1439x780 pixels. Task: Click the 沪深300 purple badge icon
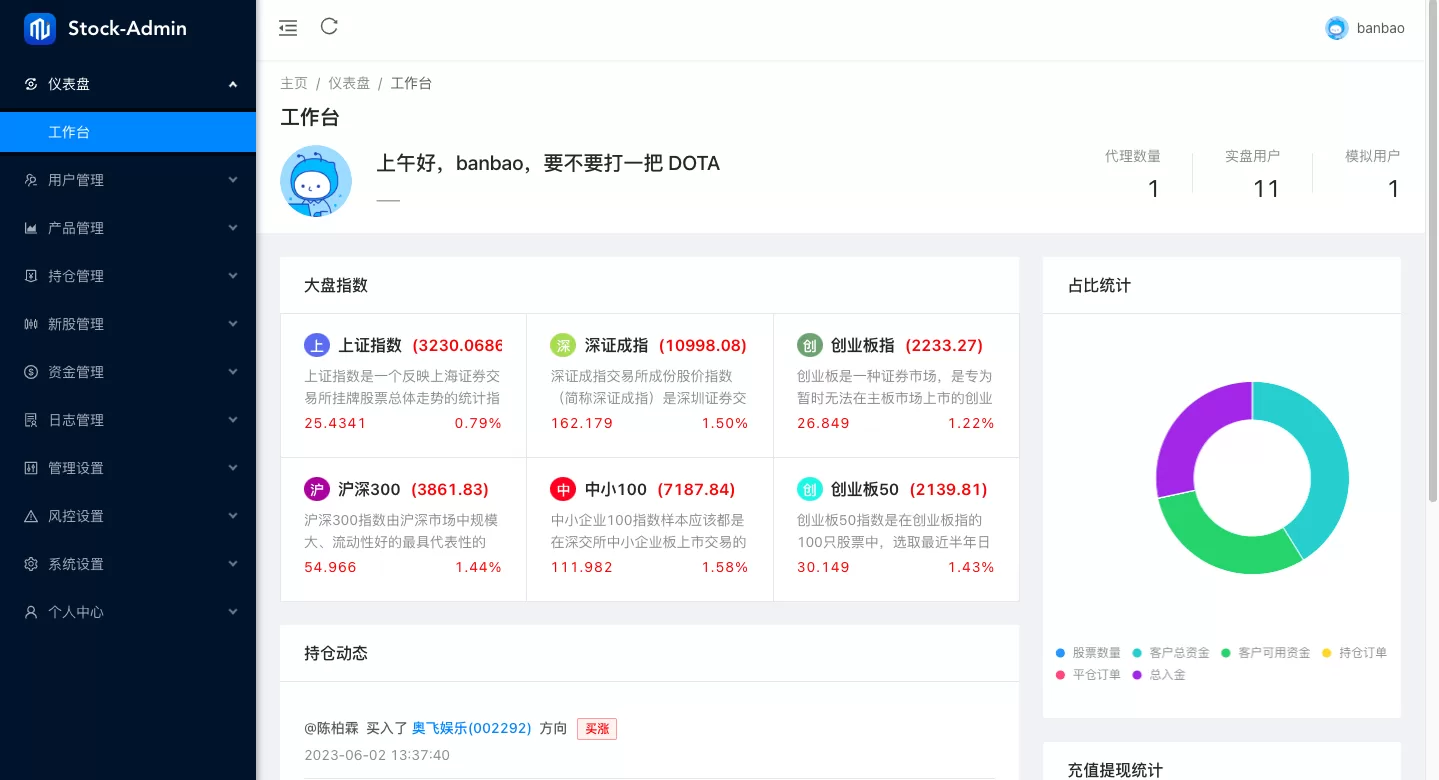[x=317, y=490]
